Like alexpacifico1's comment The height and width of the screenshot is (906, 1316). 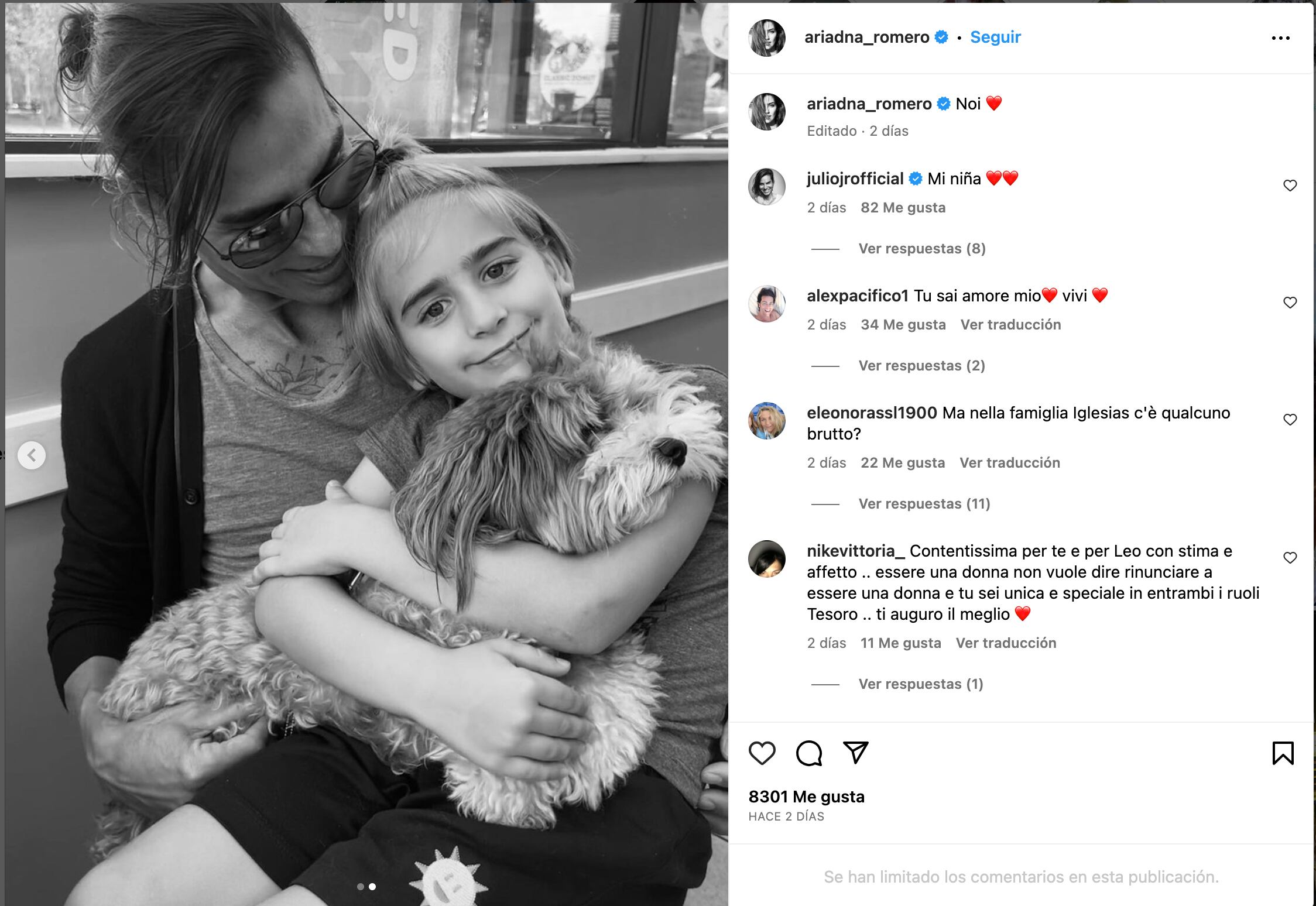click(x=1290, y=303)
